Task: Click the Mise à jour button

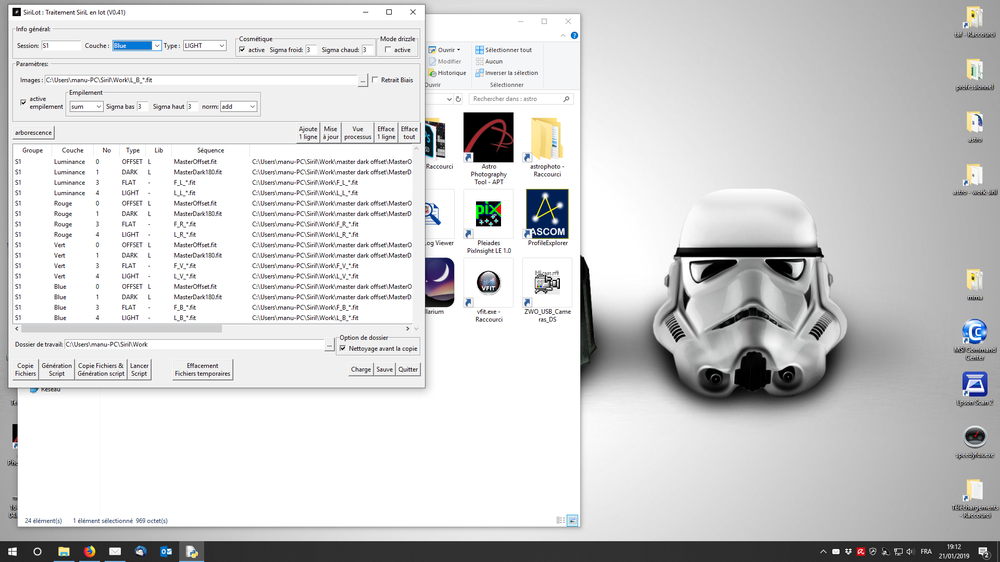Action: tap(330, 133)
